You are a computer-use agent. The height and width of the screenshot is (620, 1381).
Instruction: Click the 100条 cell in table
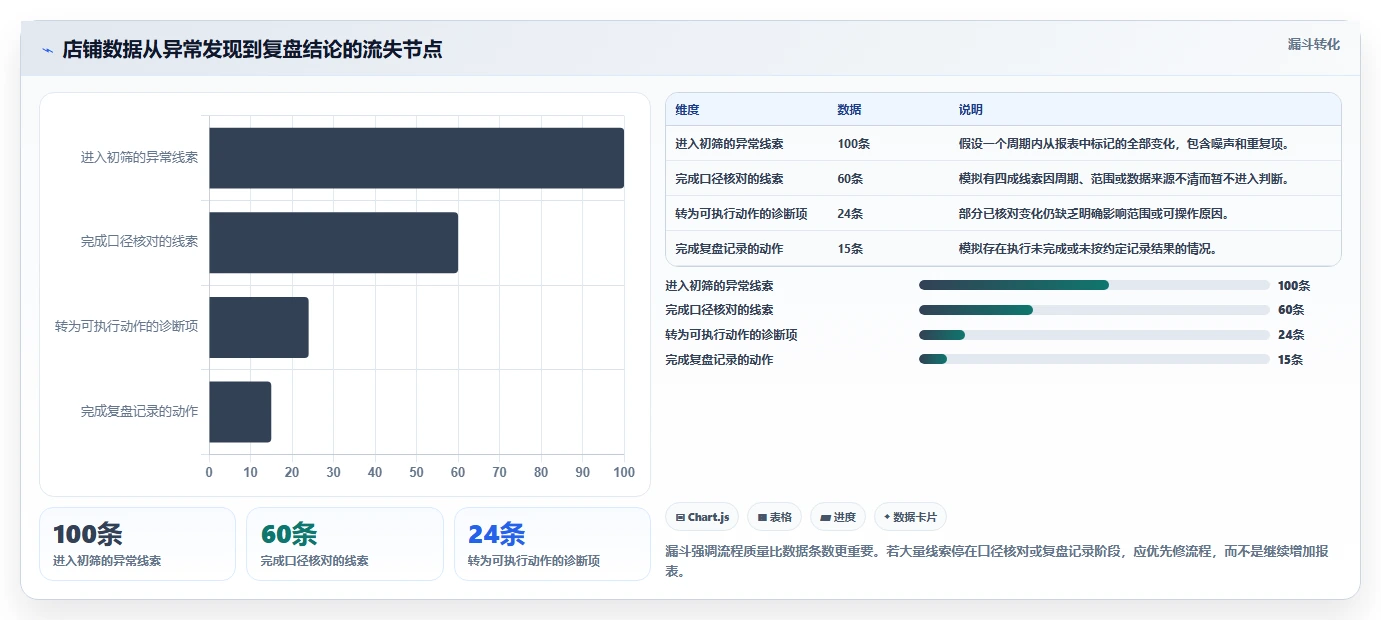(x=853, y=144)
